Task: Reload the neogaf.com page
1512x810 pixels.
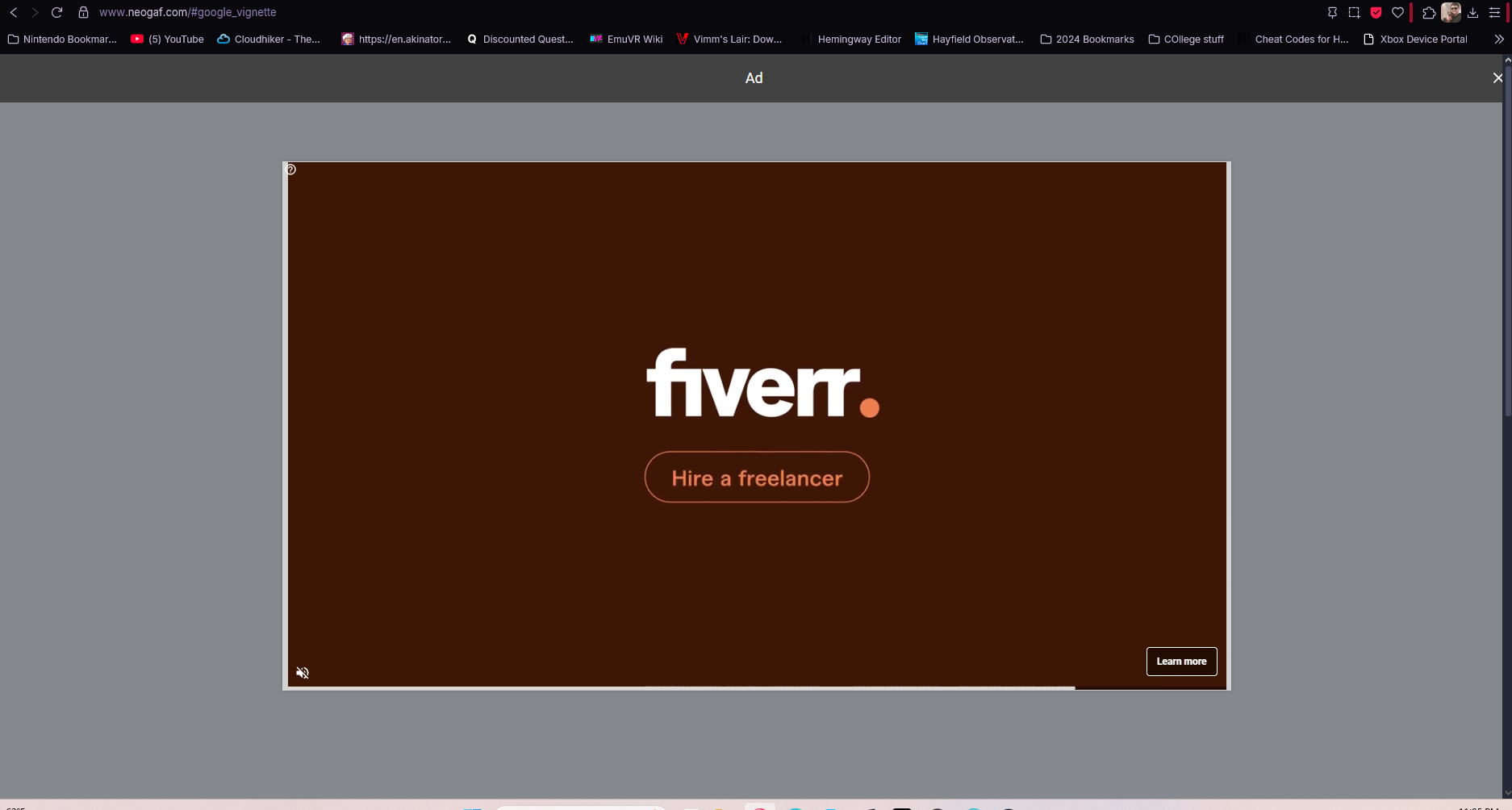Action: click(x=56, y=12)
